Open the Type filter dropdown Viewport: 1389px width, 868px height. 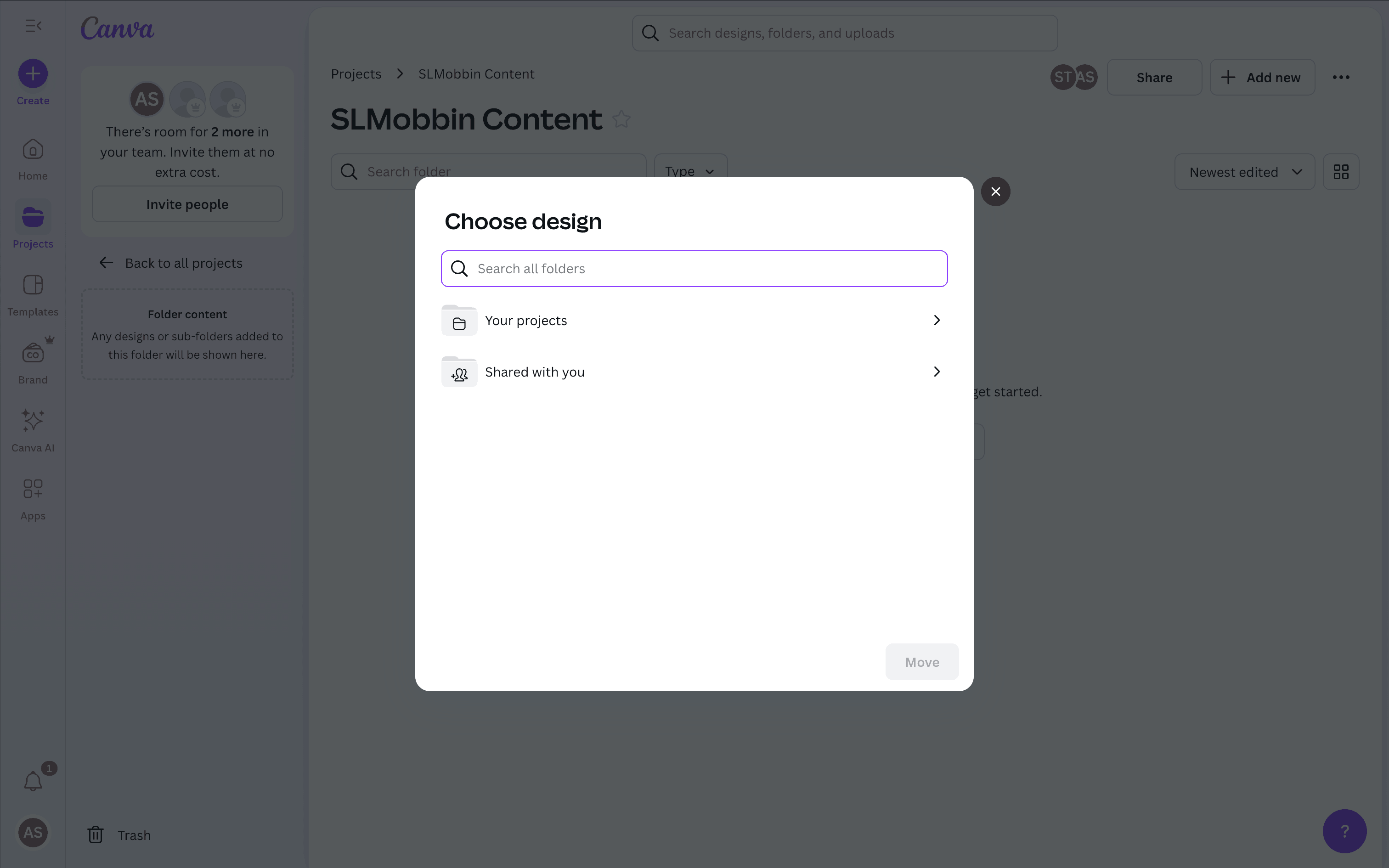click(x=690, y=171)
